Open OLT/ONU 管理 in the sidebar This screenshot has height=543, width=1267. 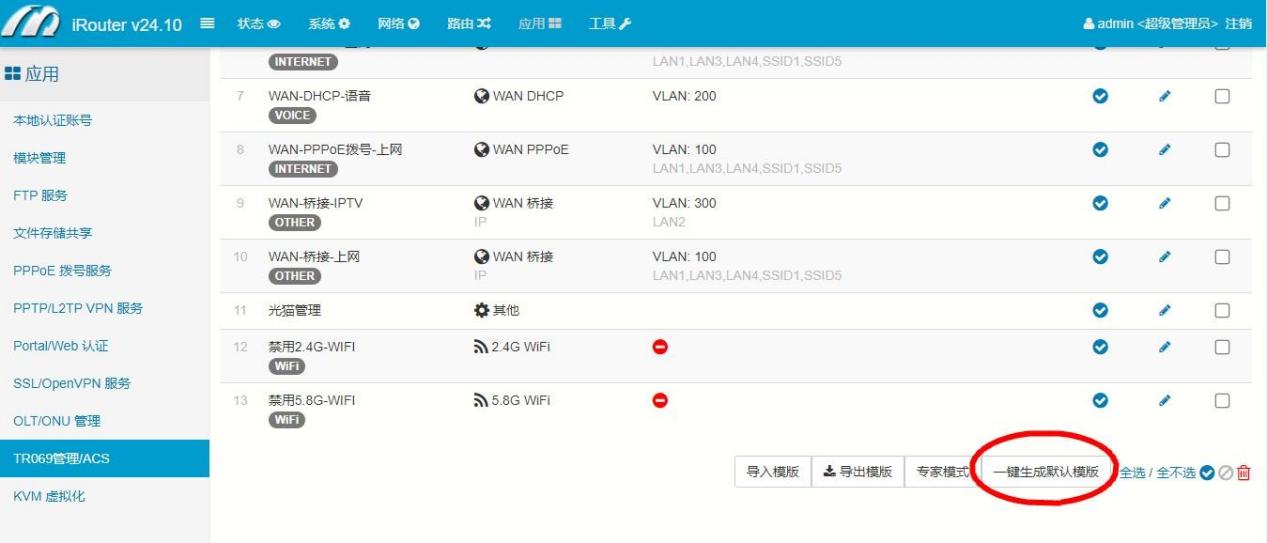[56, 421]
